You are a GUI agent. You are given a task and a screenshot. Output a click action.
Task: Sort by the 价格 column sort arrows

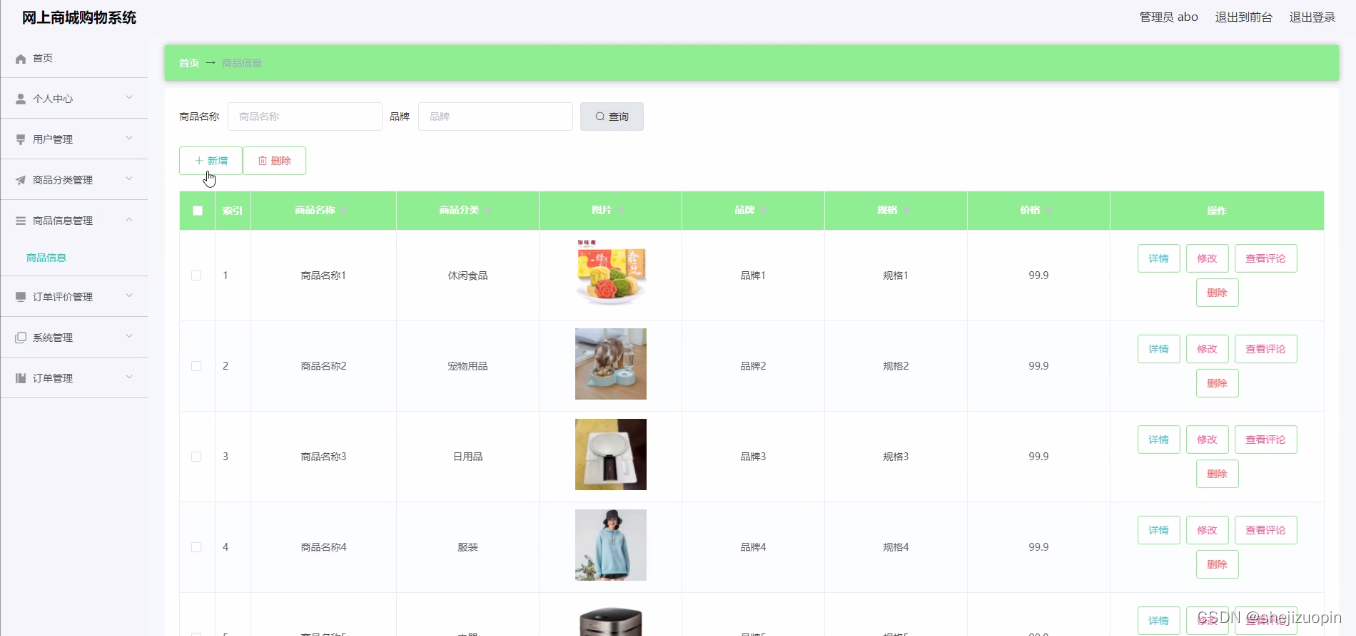tap(1049, 211)
